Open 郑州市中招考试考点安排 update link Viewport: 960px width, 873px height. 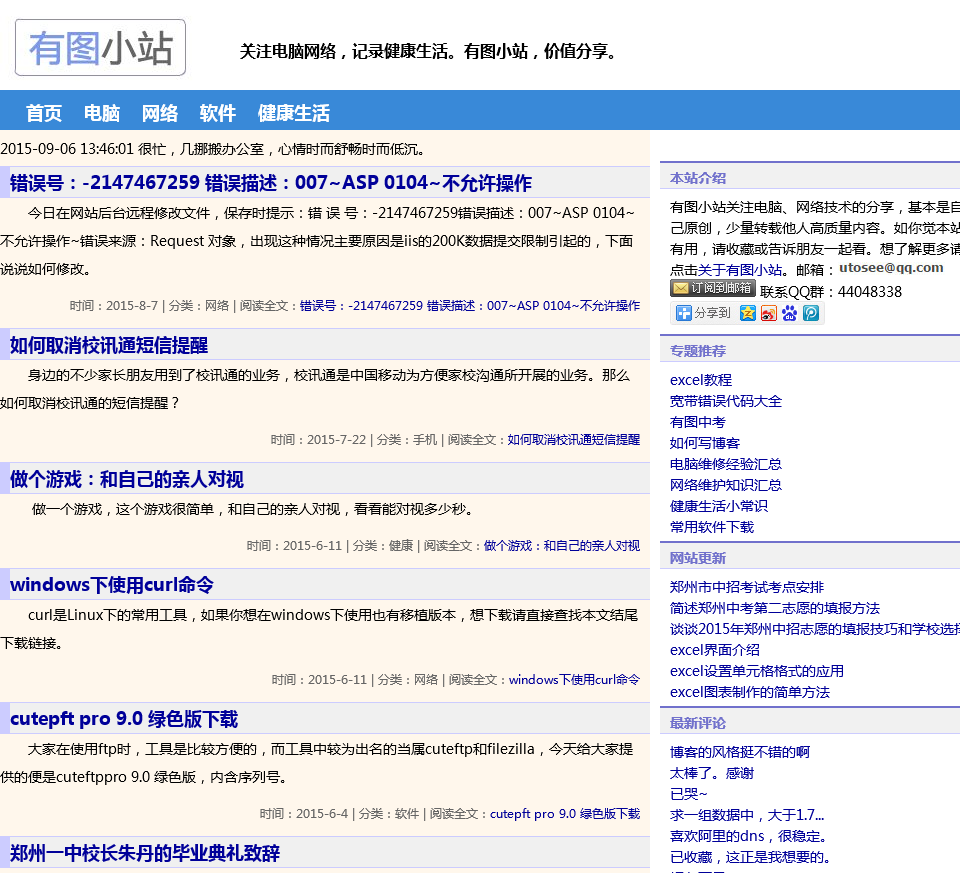click(747, 587)
